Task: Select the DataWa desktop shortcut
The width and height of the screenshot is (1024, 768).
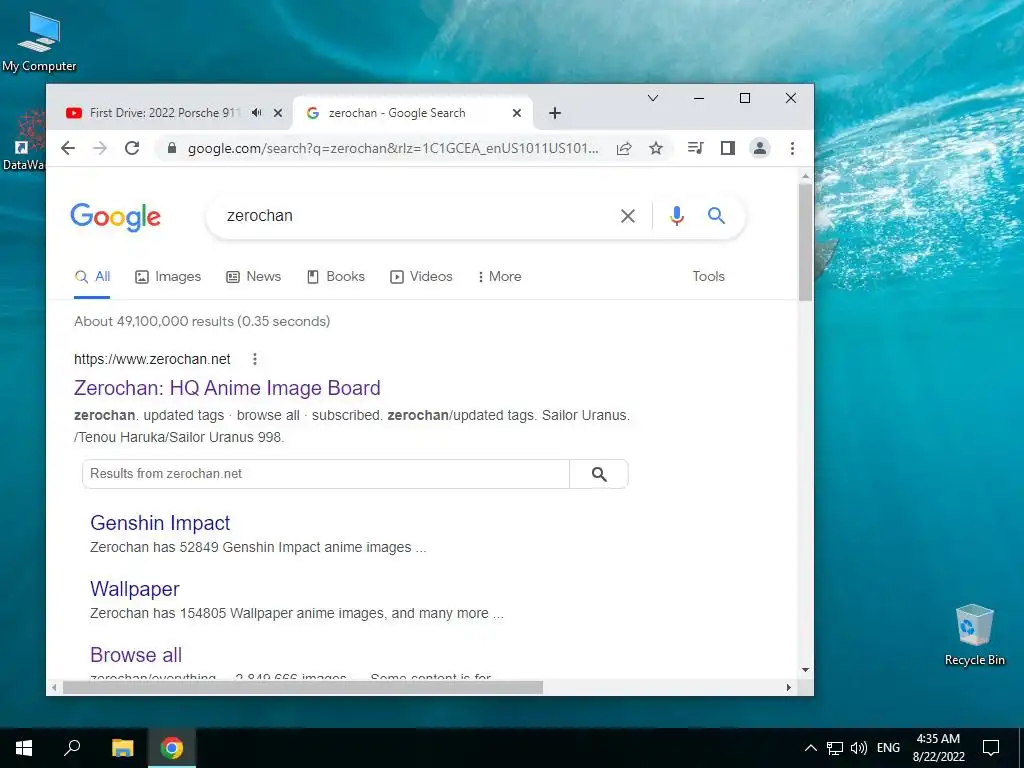Action: [x=24, y=139]
